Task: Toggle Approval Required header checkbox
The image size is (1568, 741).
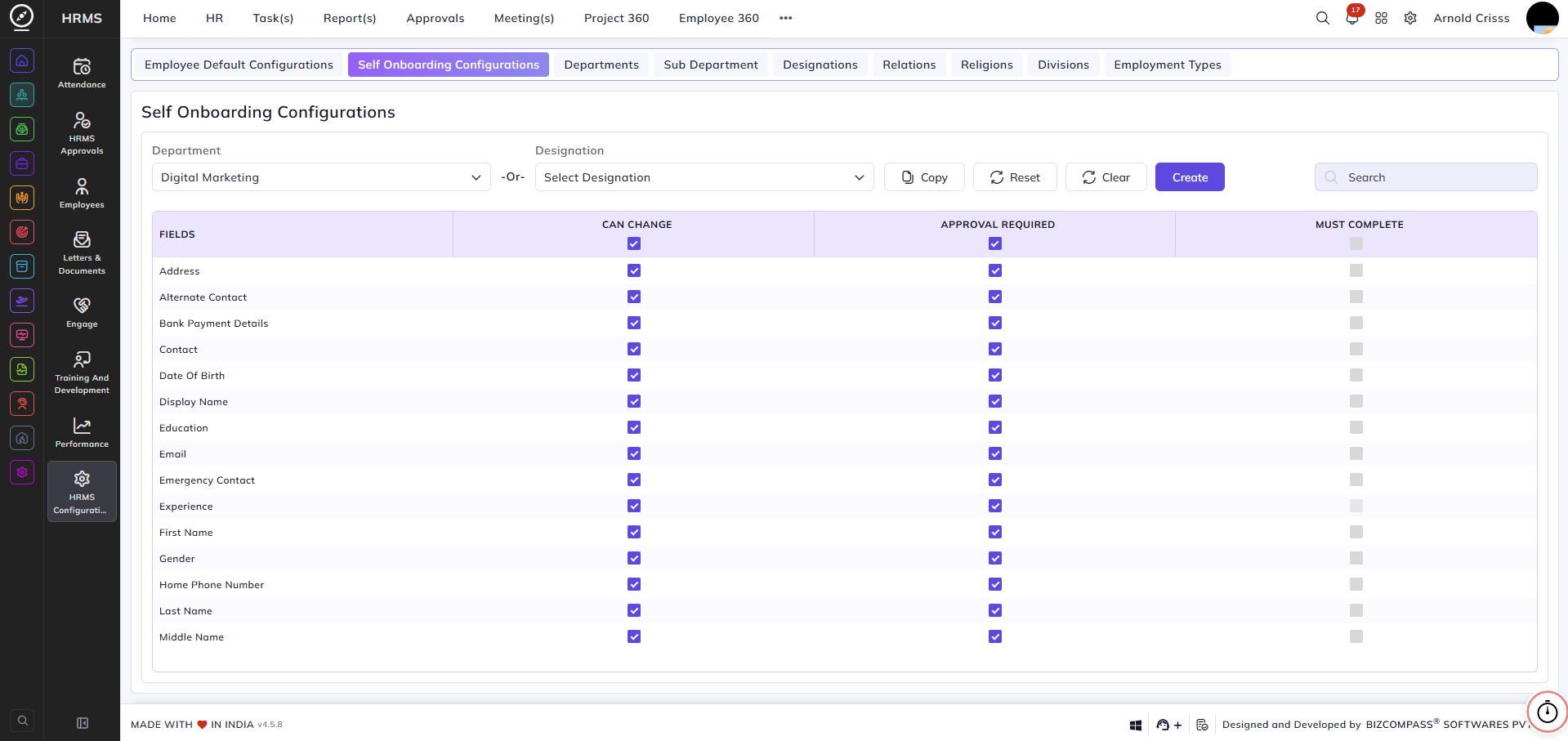Action: pyautogui.click(x=995, y=243)
